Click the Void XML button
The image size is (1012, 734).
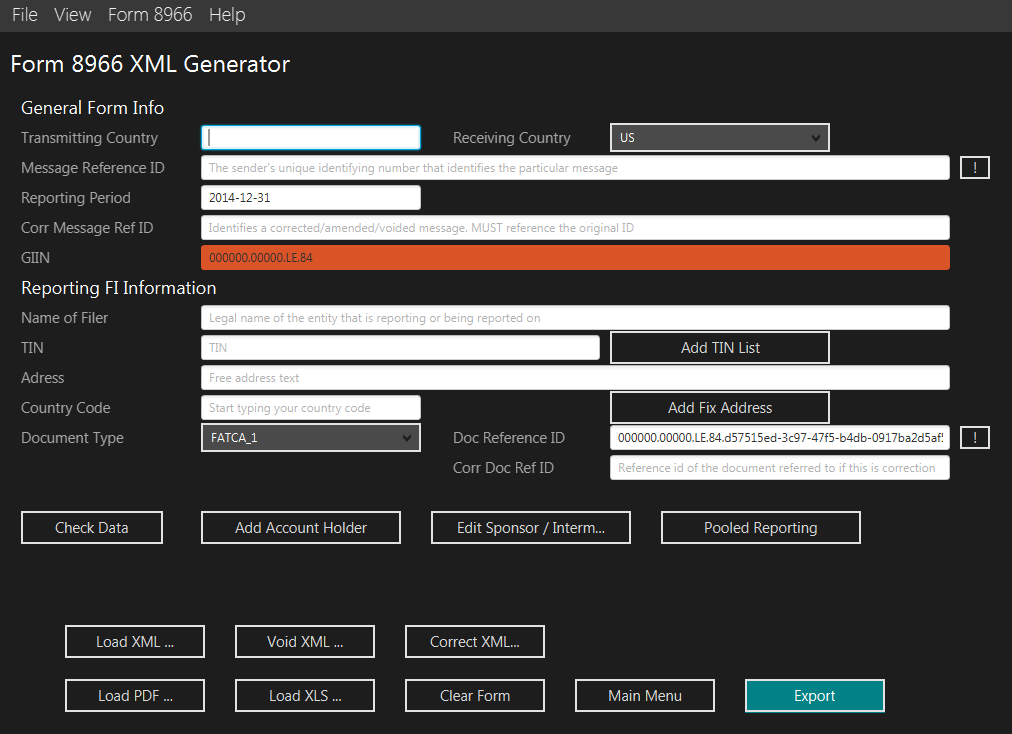tap(305, 642)
